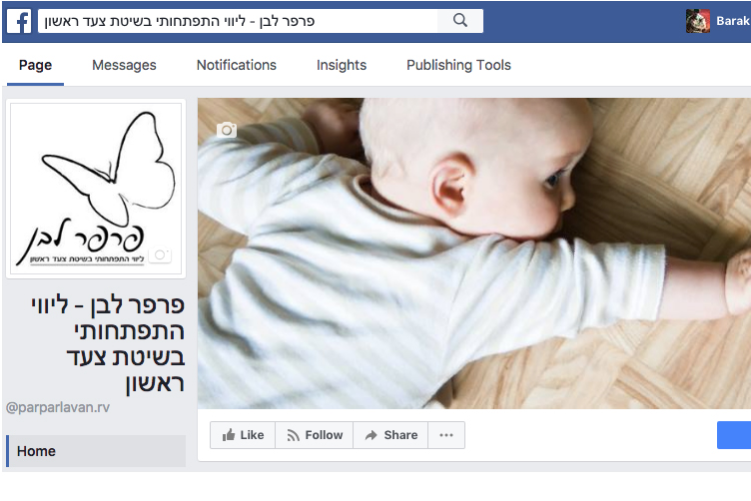Switch to the Insights tab
Image resolution: width=751 pixels, height=501 pixels.
341,65
